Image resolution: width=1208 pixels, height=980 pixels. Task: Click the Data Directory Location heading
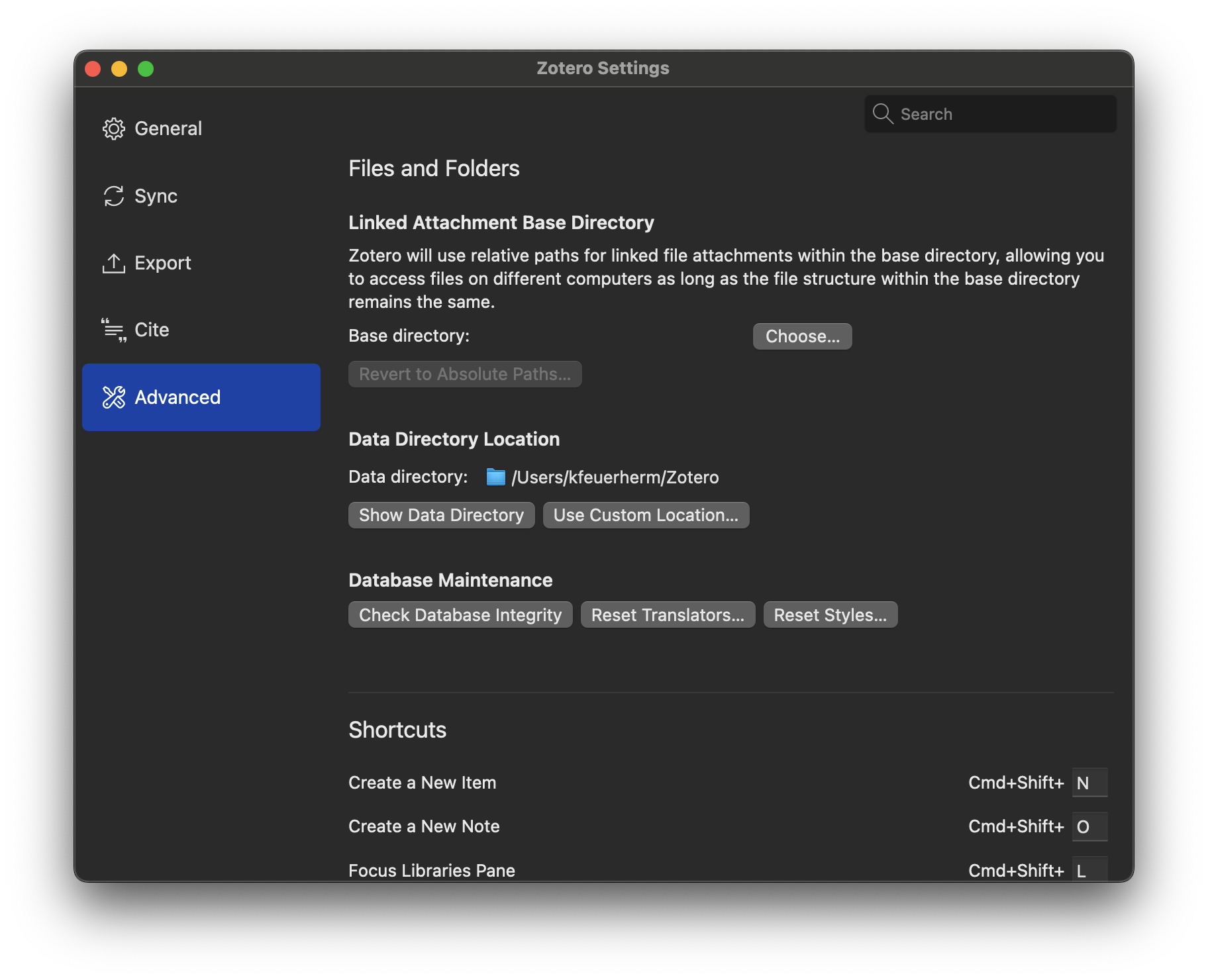click(454, 439)
